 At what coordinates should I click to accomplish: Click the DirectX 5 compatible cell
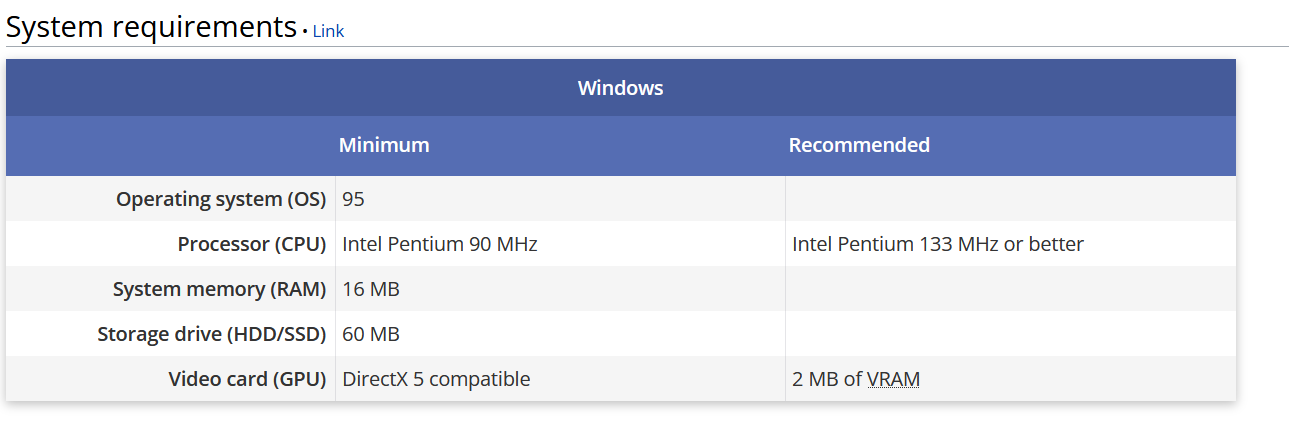click(436, 379)
